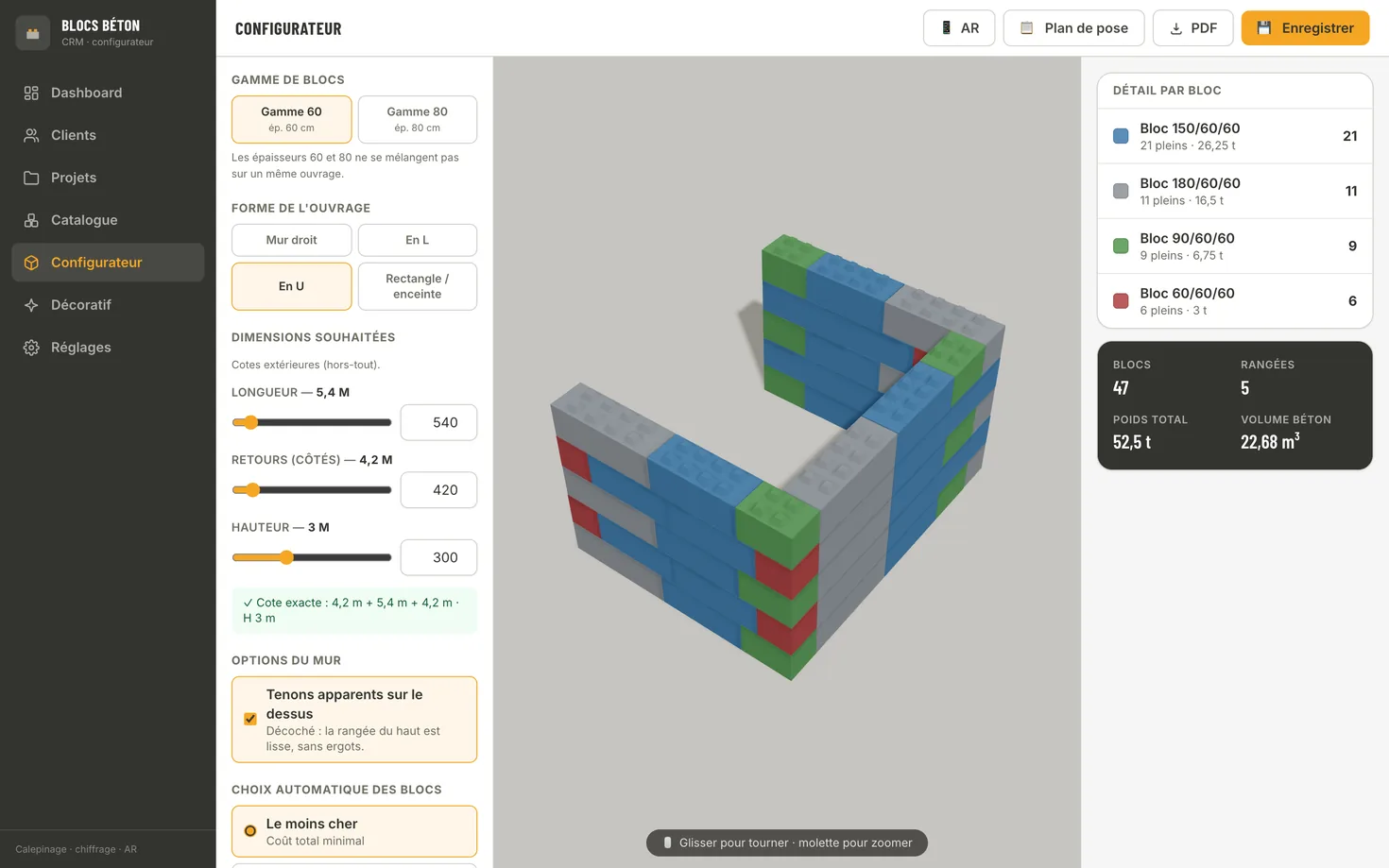Select En L wall shape
This screenshot has width=1389, height=868.
418,240
